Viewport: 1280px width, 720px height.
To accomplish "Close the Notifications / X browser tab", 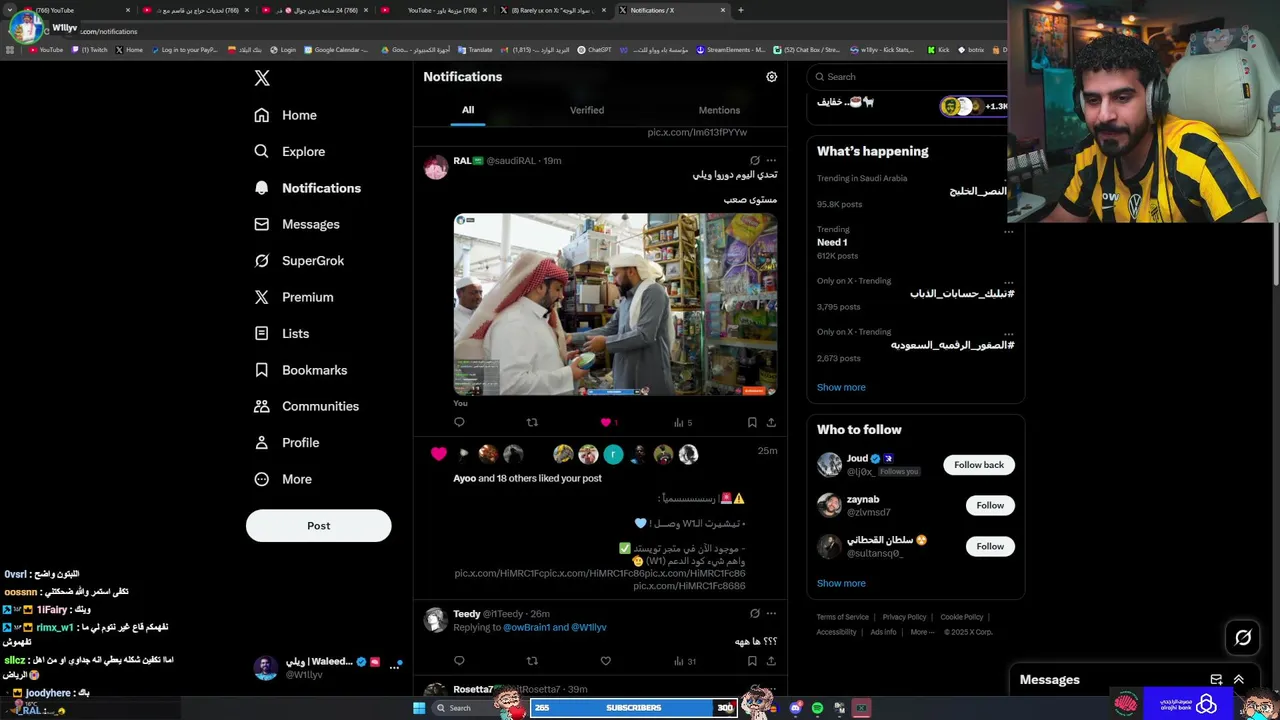I will click(x=723, y=10).
